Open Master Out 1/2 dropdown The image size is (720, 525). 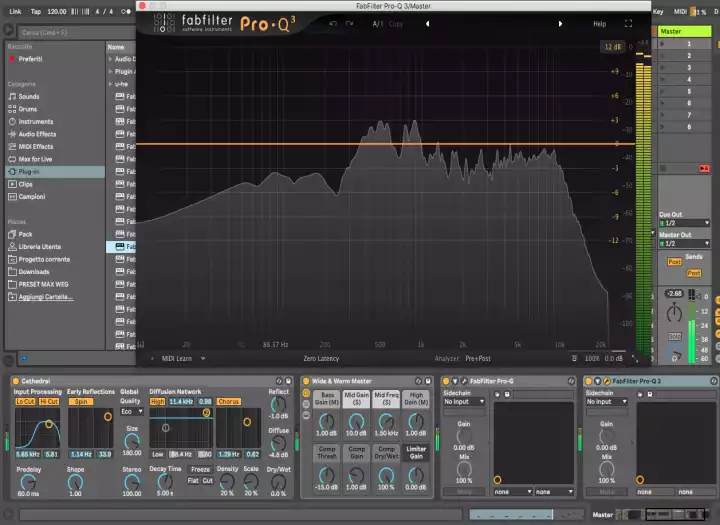coord(685,243)
